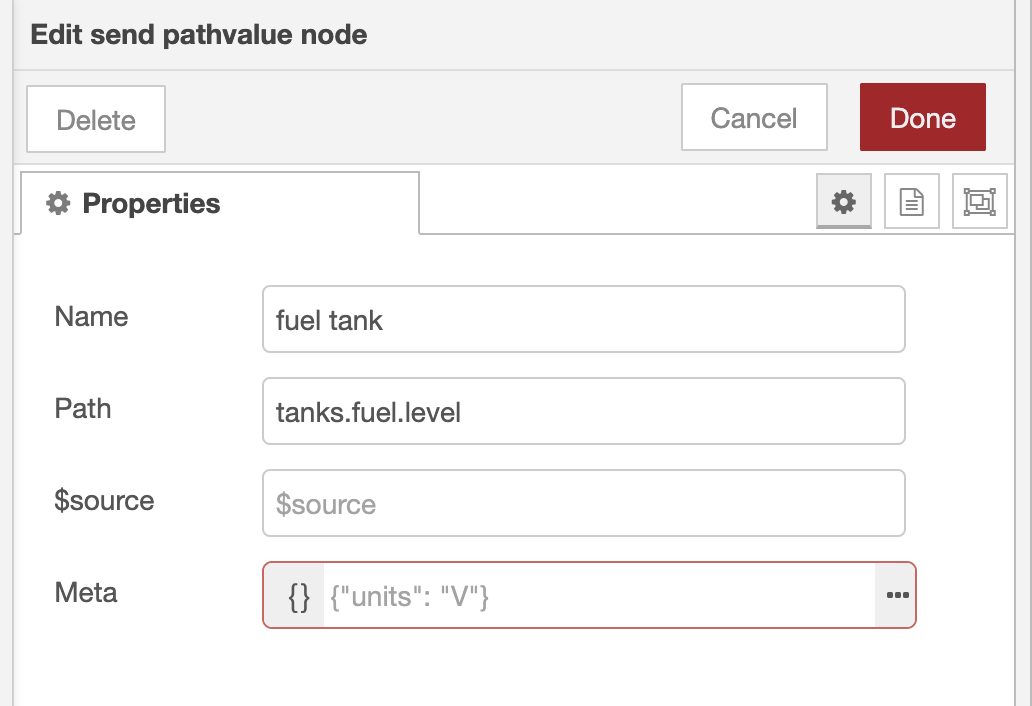
Task: Click the Meta units placeholder text field
Action: point(598,596)
